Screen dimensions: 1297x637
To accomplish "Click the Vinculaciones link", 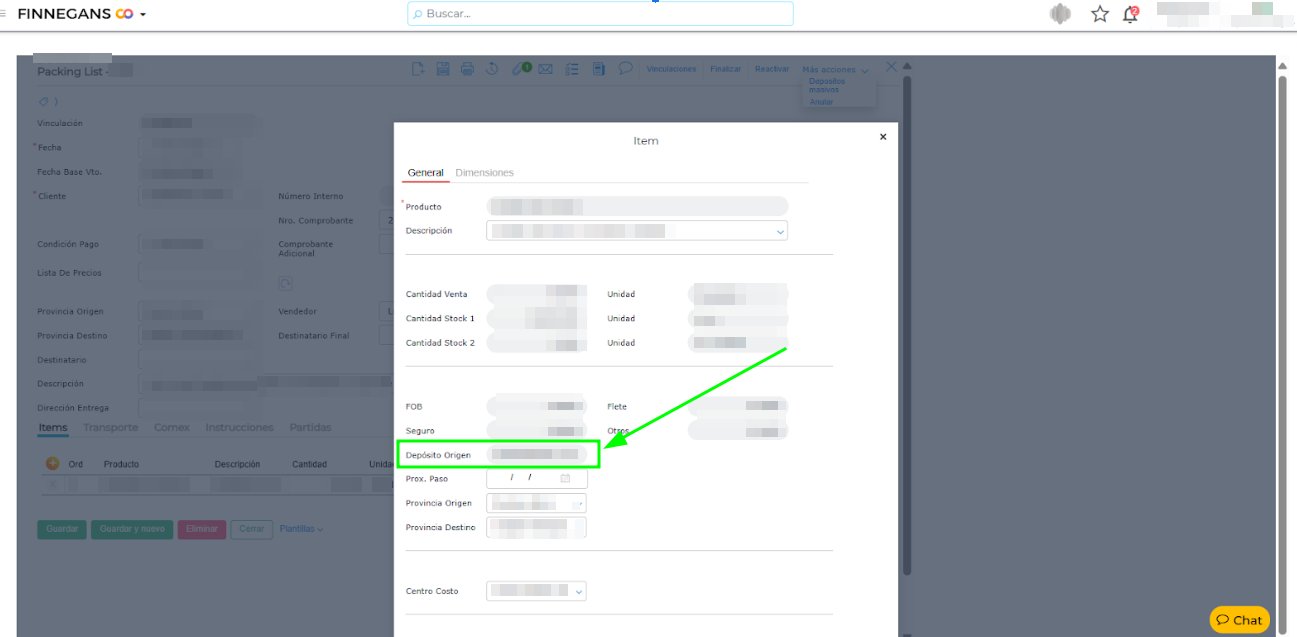I will pyautogui.click(x=671, y=69).
